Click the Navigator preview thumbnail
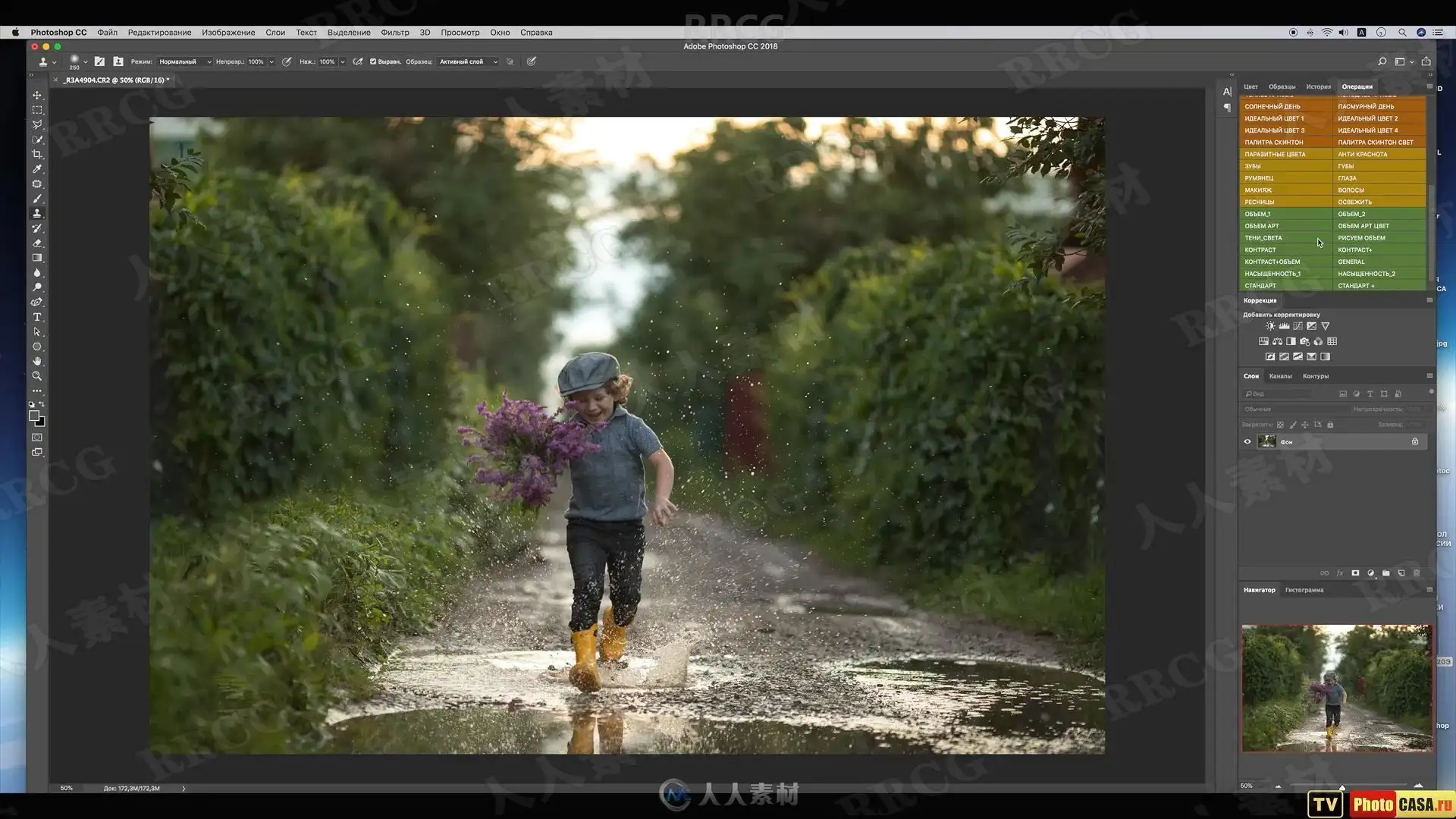Screen dimensions: 1456x819 [x=1336, y=688]
